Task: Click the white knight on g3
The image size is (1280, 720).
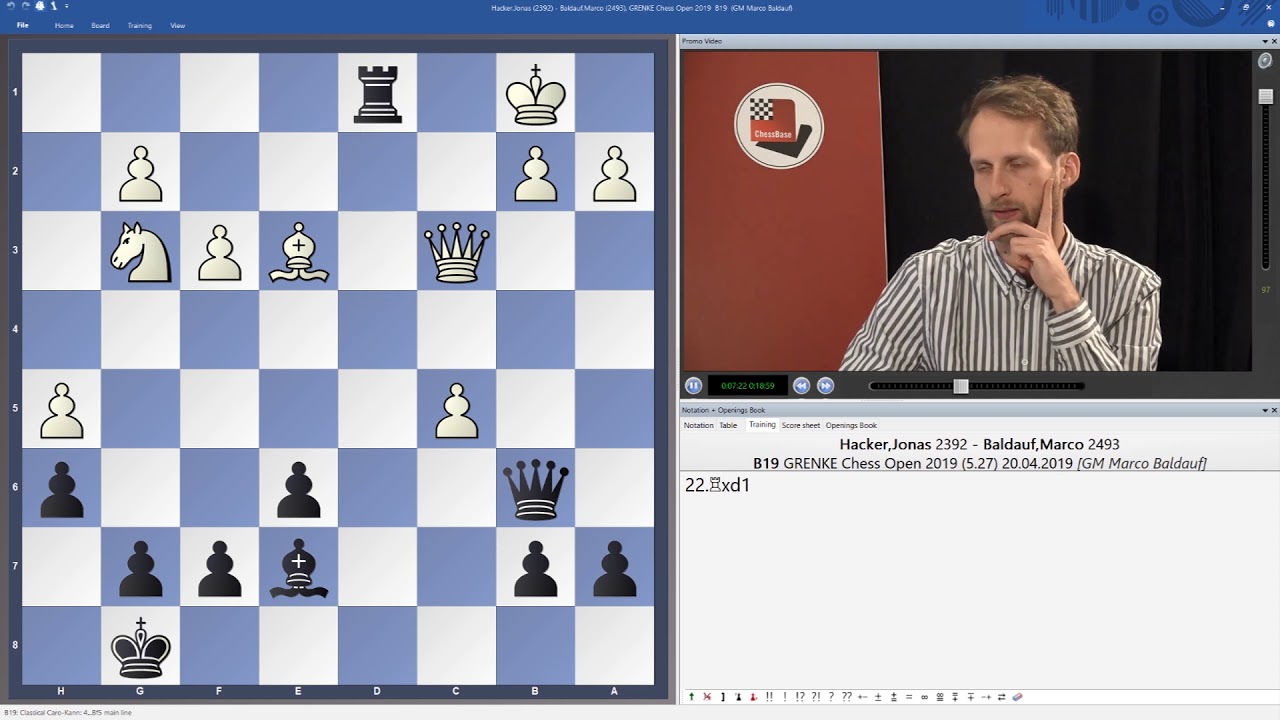Action: point(141,250)
